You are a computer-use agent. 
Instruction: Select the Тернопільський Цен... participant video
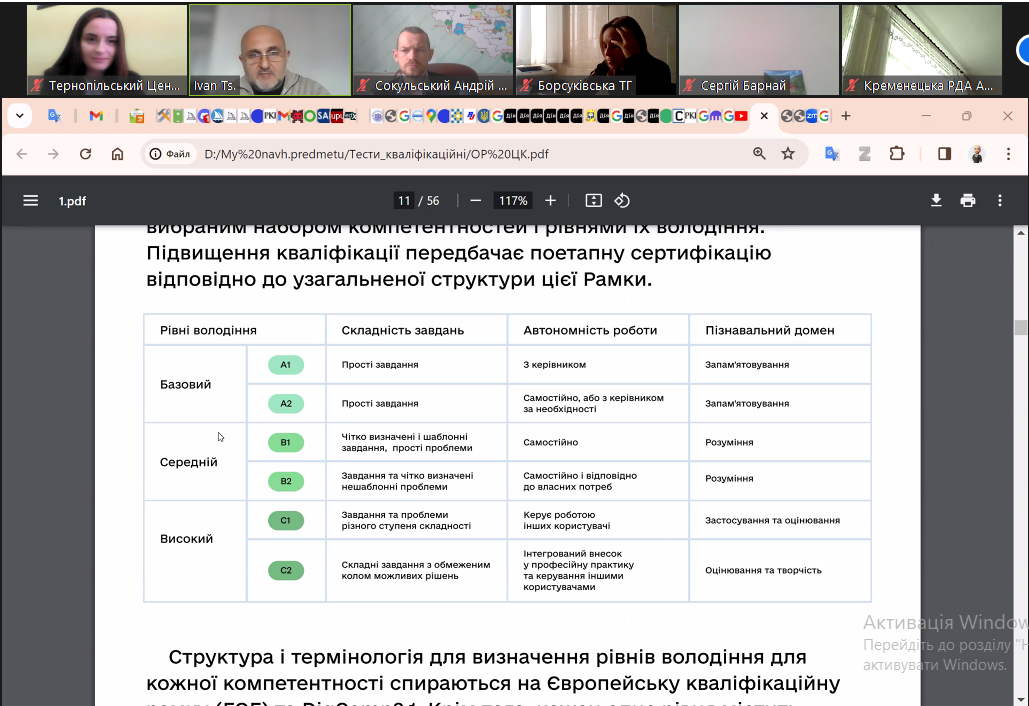click(107, 50)
